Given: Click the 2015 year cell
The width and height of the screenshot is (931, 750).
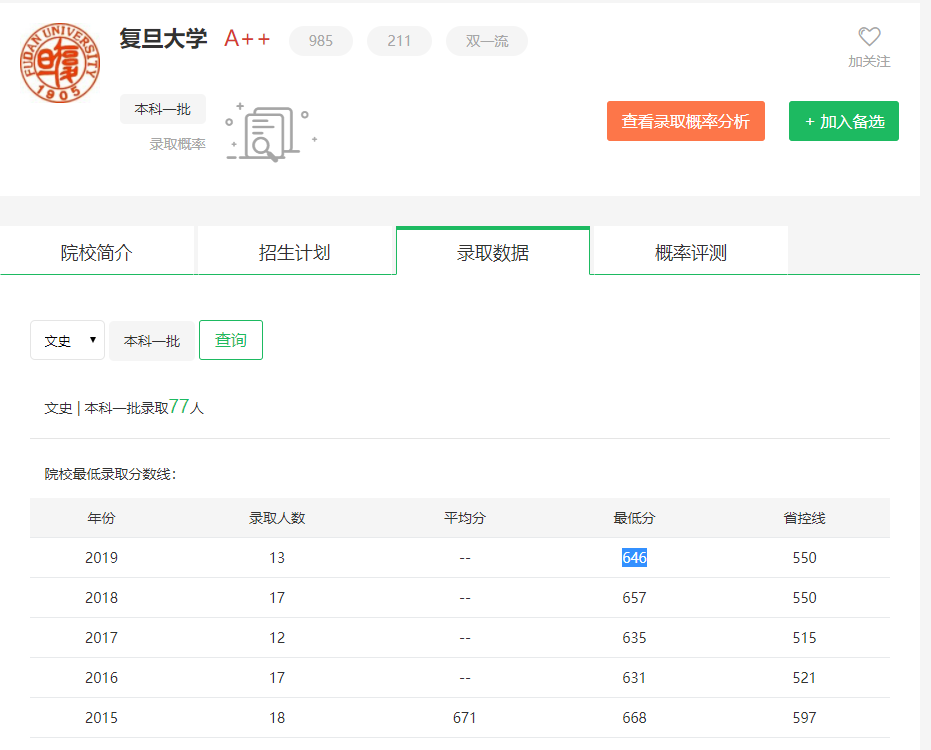Looking at the screenshot, I should click(x=102, y=717).
